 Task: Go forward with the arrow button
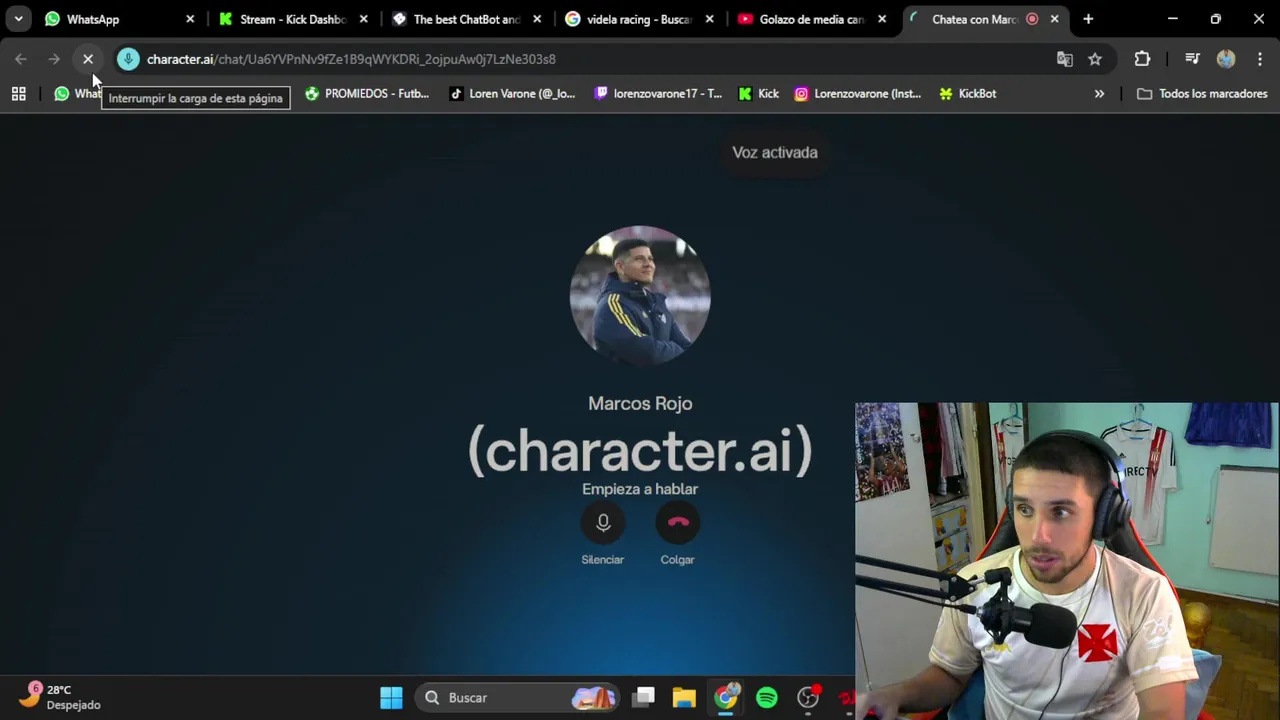[54, 59]
